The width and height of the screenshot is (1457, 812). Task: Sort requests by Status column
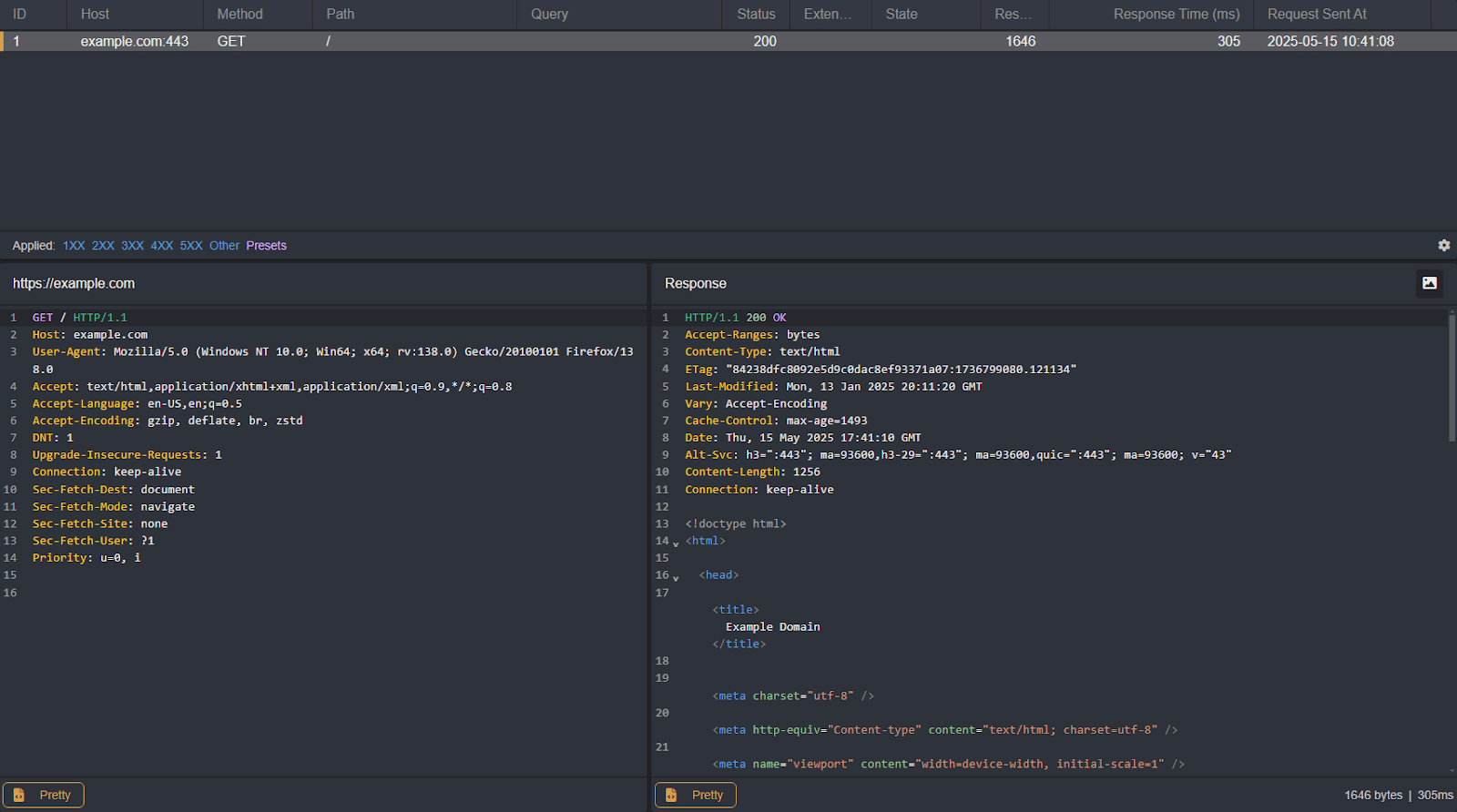[x=756, y=15]
